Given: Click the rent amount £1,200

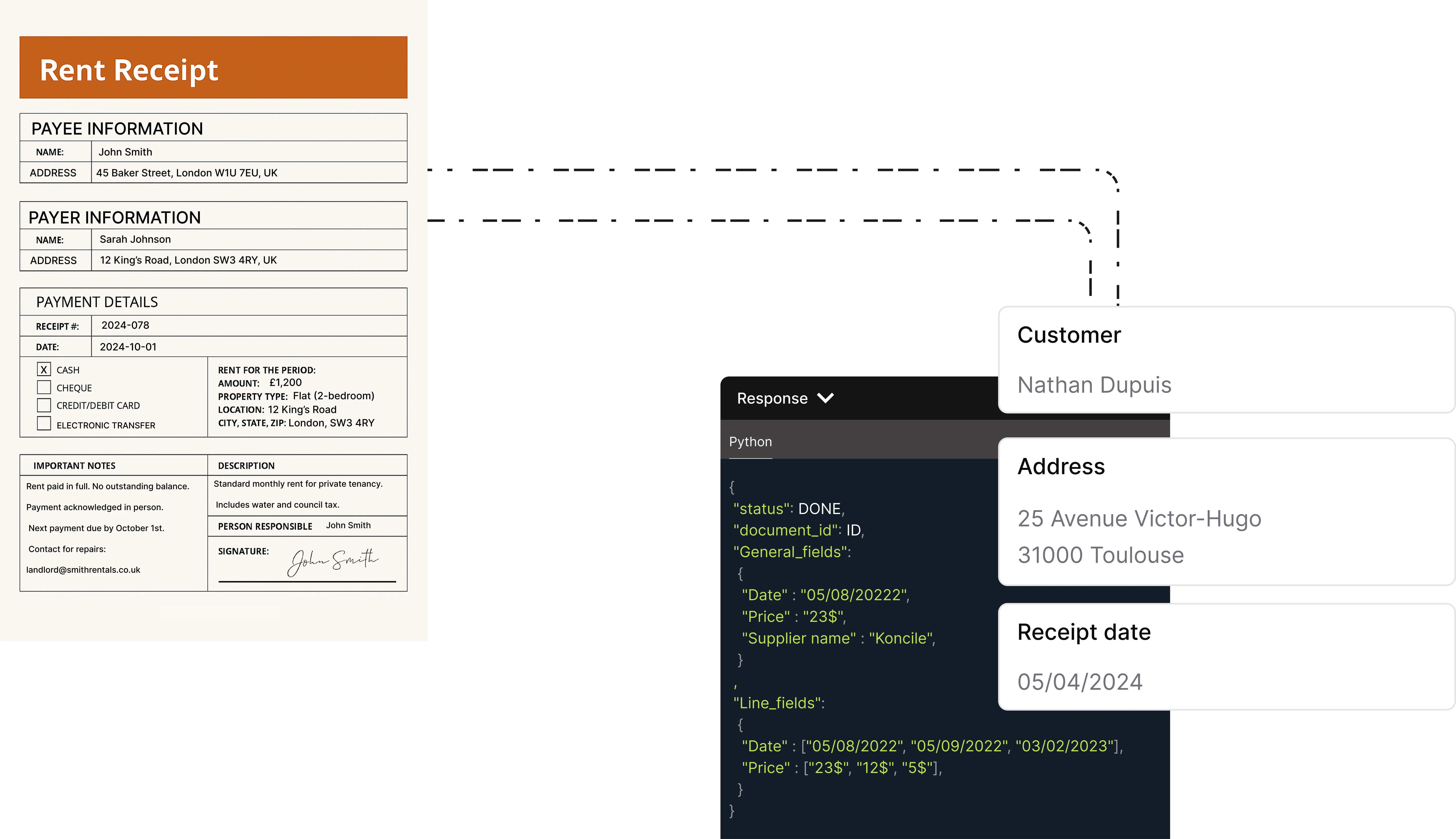Looking at the screenshot, I should pos(285,383).
